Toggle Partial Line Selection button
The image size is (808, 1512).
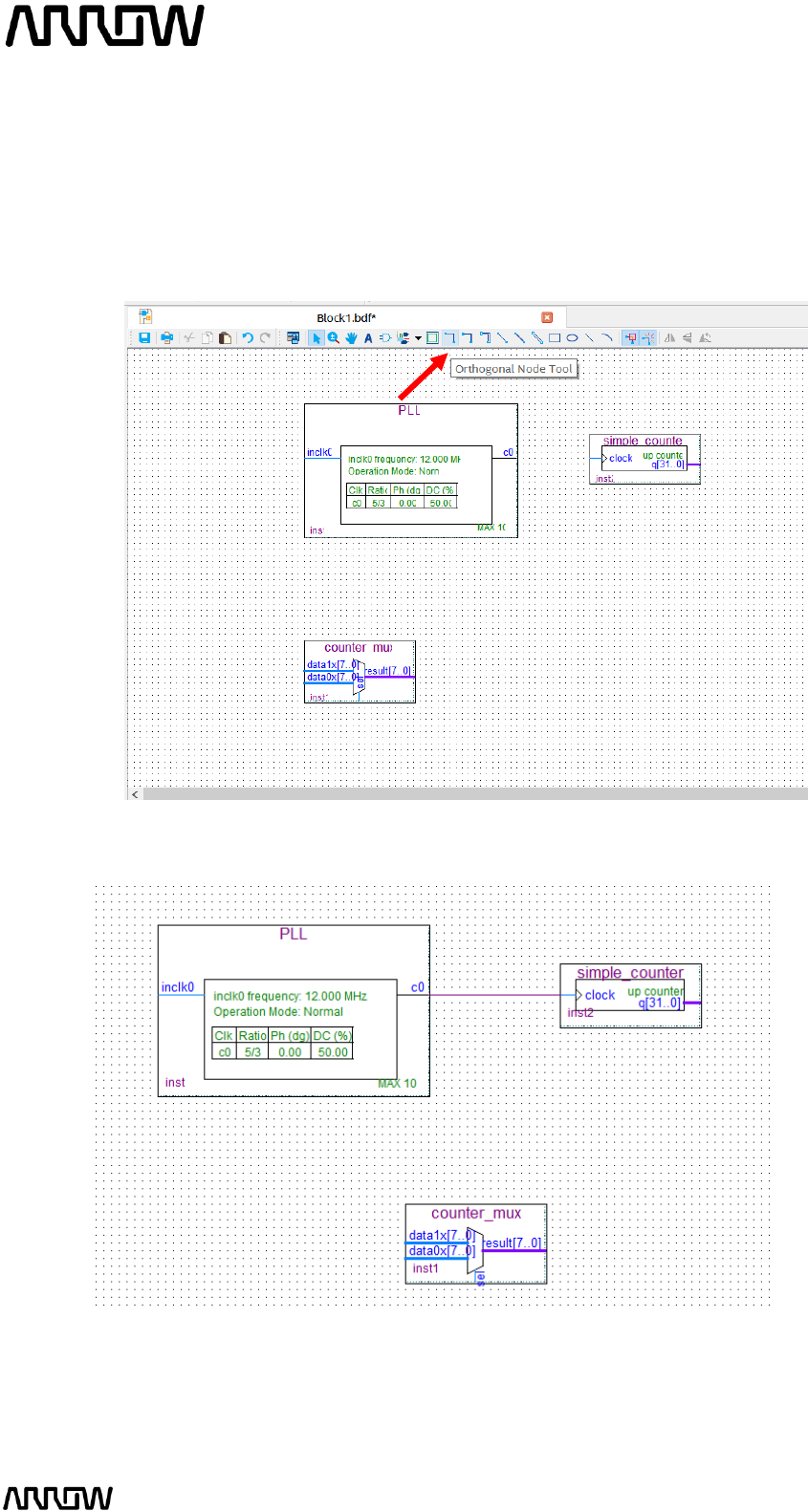648,337
